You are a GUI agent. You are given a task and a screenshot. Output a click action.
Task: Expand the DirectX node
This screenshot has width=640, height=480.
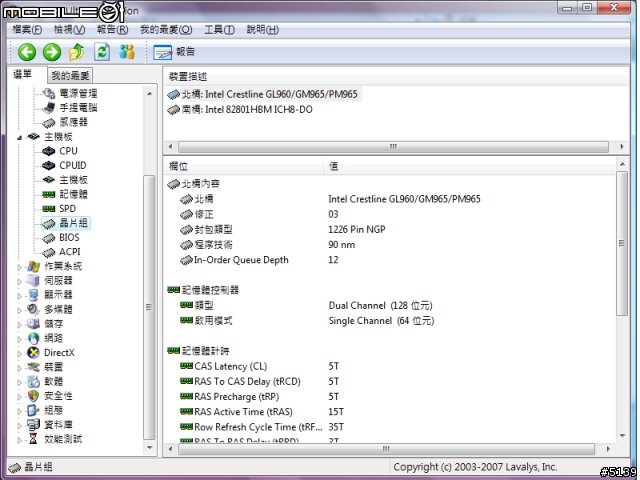click(19, 353)
